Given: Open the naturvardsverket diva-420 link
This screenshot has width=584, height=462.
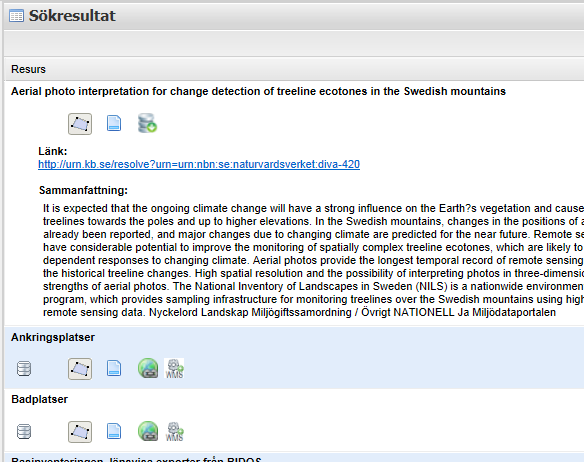Looking at the screenshot, I should 199,164.
